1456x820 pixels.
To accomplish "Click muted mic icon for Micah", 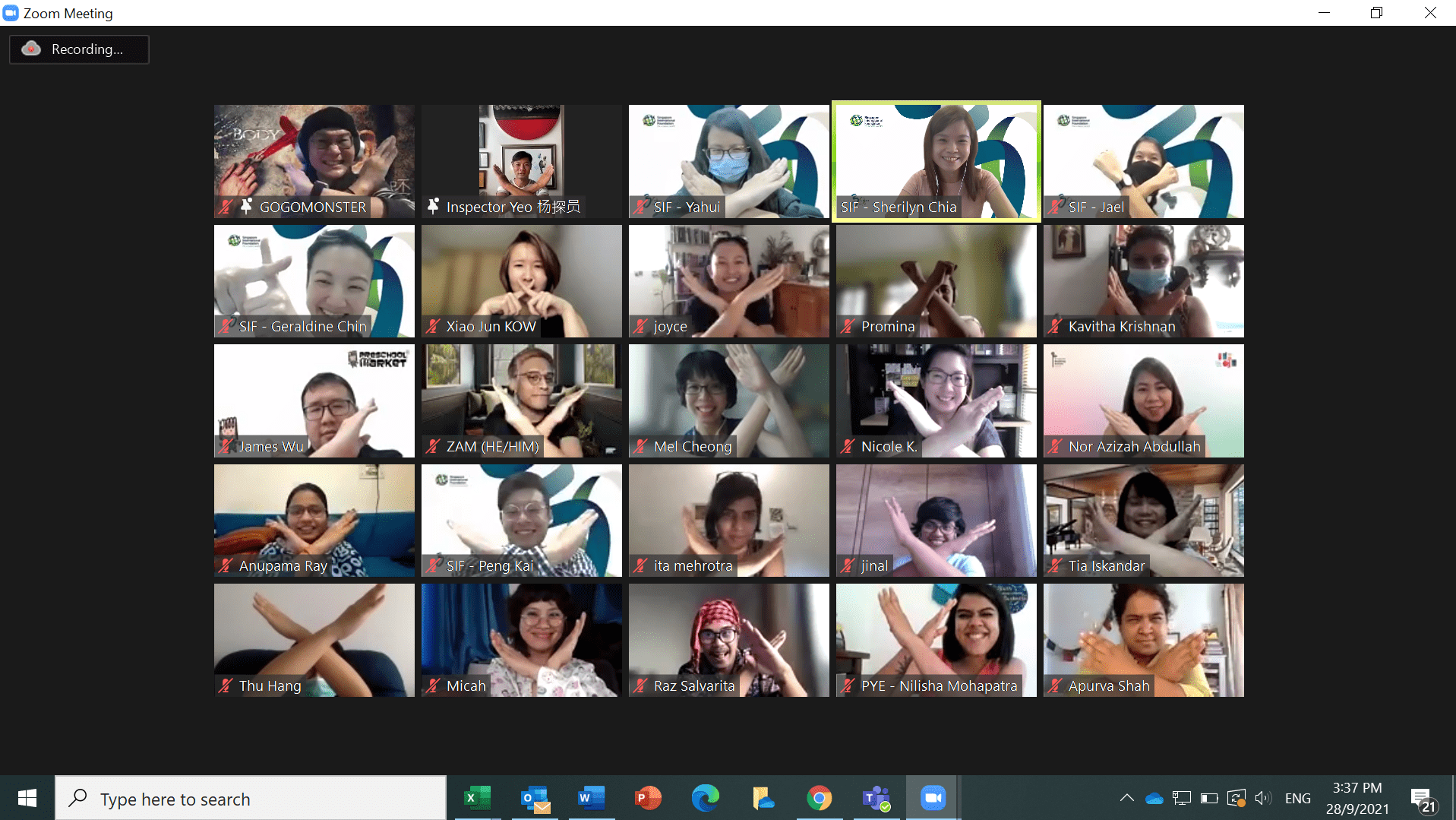I will coord(433,685).
